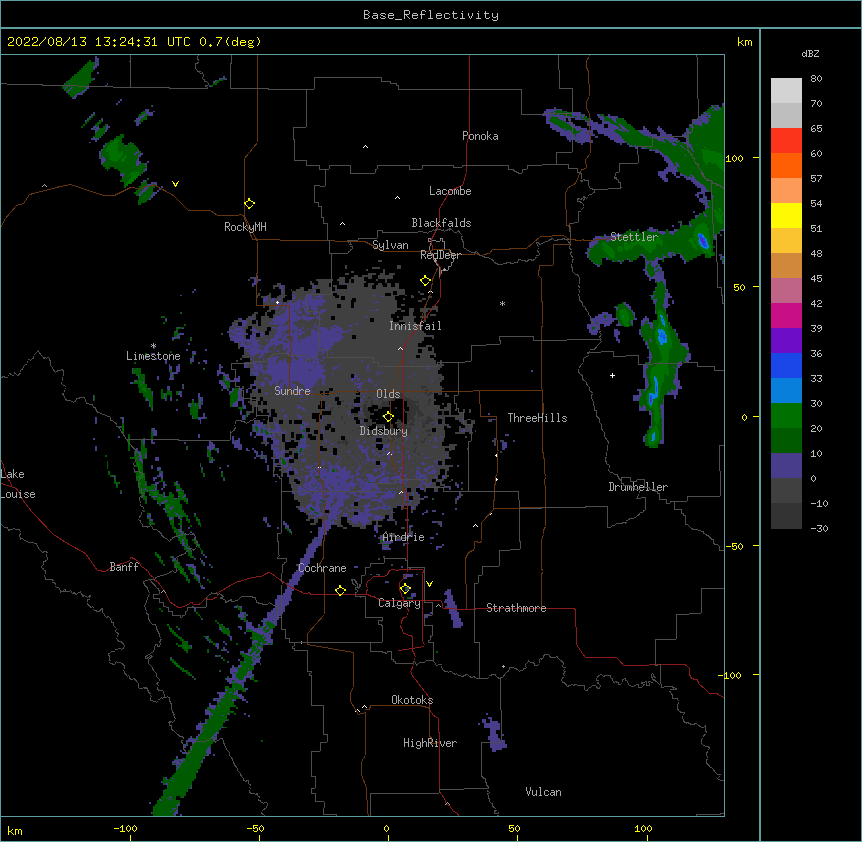
Task: Click the 80 value at legend top
Action: click(x=816, y=79)
